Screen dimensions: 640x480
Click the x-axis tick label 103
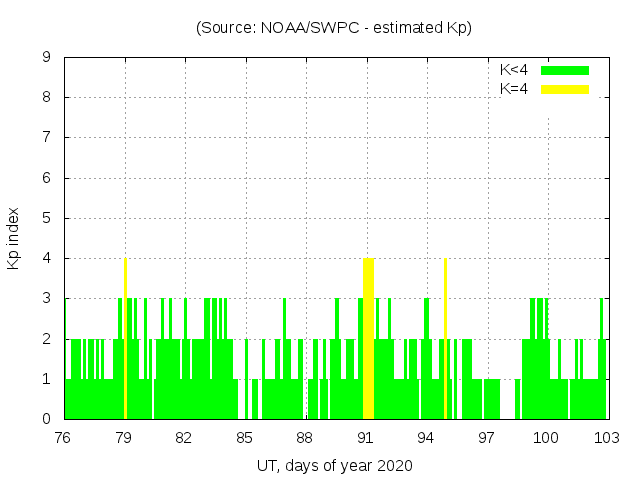[606, 438]
